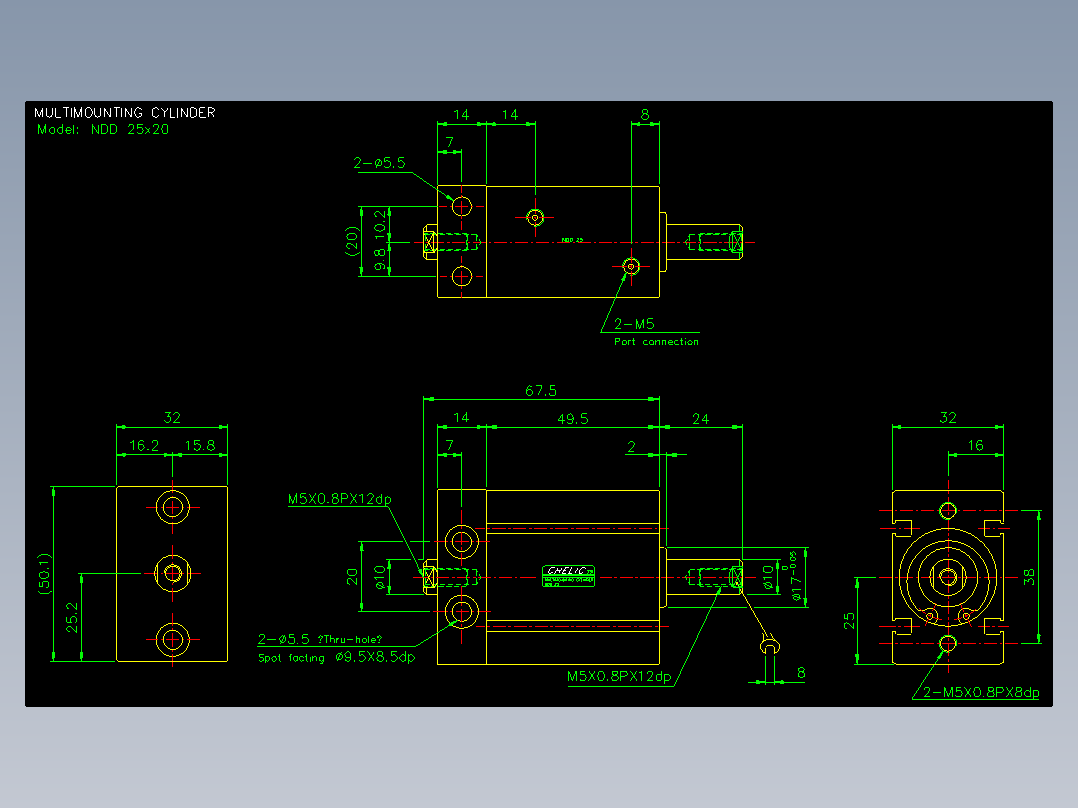1078x808 pixels.
Task: Select the 10.2 dimension in top view
Action: click(x=380, y=223)
